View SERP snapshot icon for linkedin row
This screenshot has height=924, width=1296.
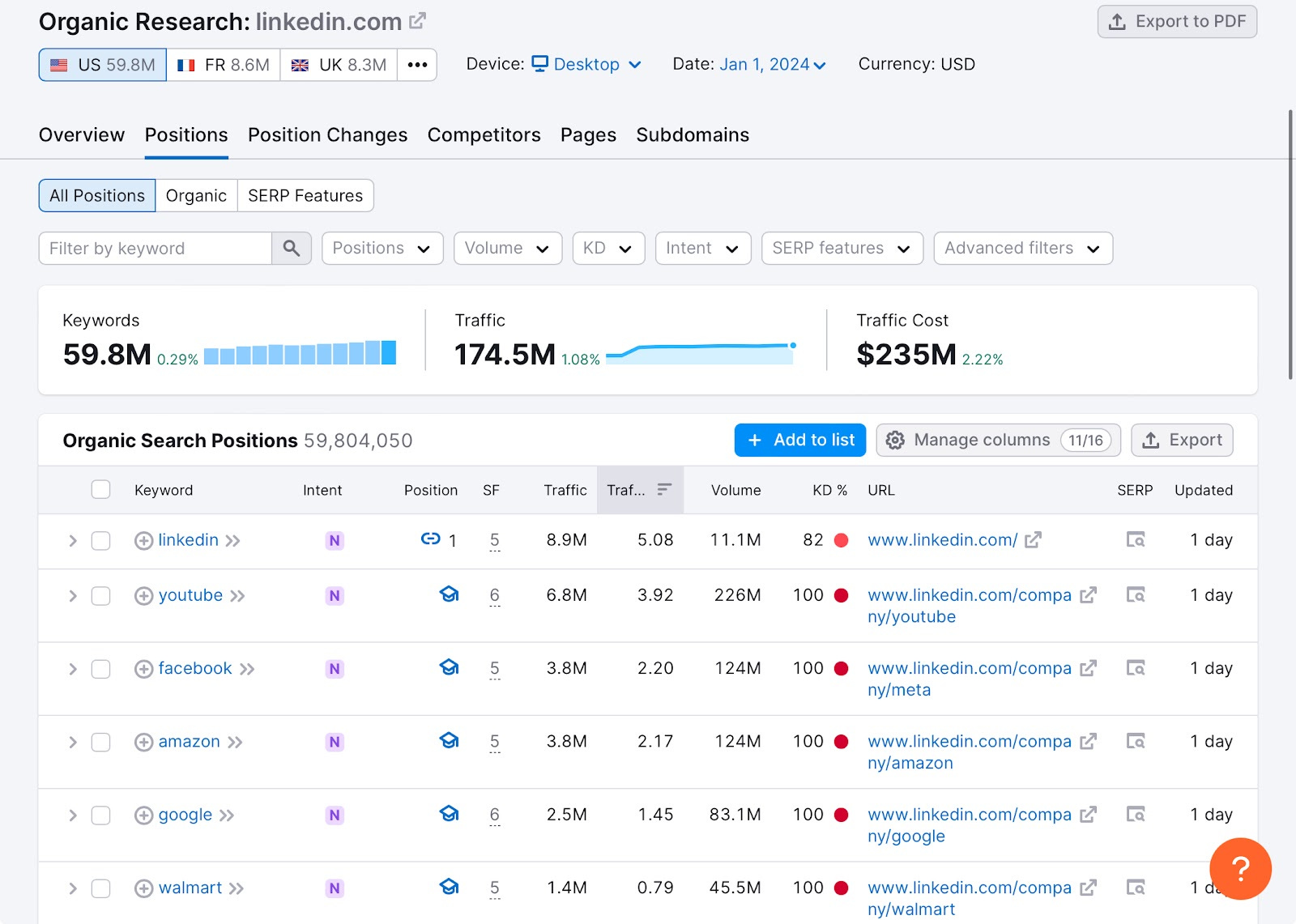pos(1136,539)
